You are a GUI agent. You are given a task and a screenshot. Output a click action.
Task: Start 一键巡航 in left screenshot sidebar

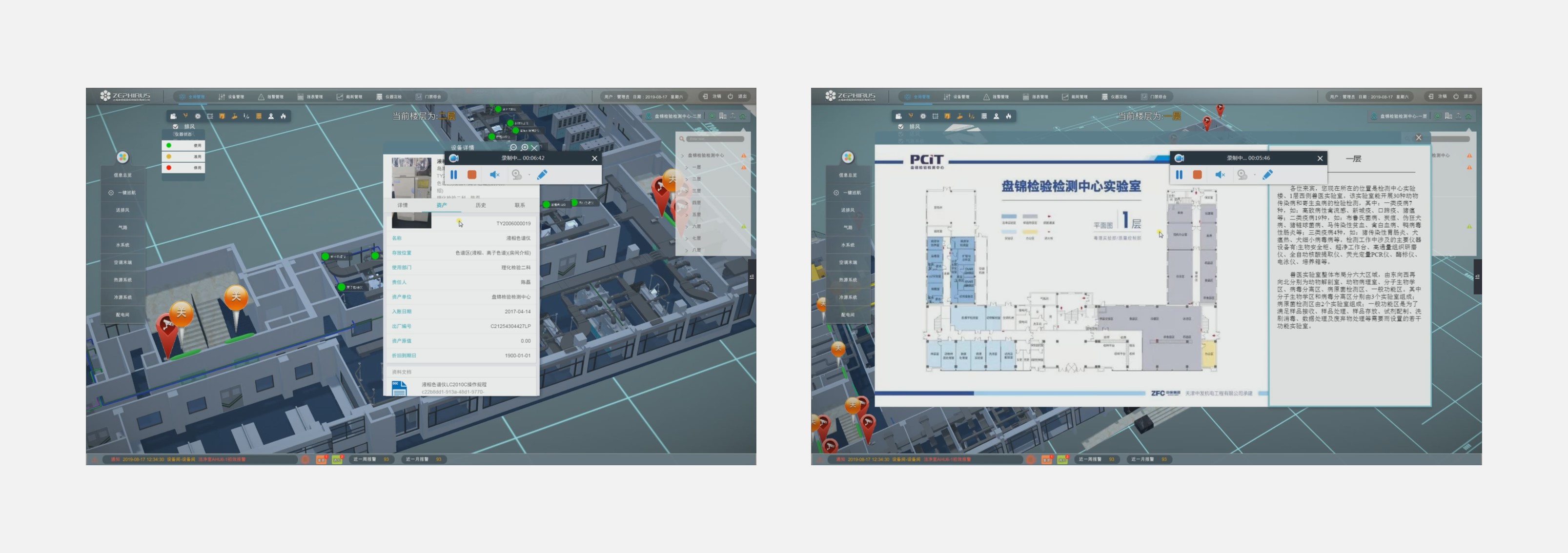(x=122, y=193)
